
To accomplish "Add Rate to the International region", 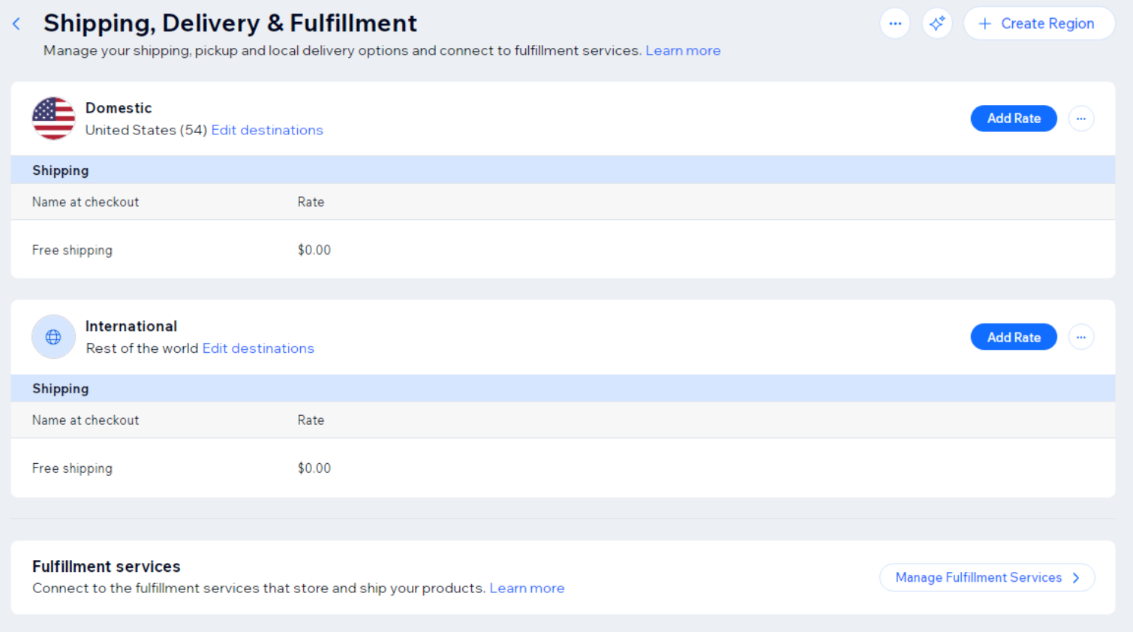I will tap(1013, 337).
